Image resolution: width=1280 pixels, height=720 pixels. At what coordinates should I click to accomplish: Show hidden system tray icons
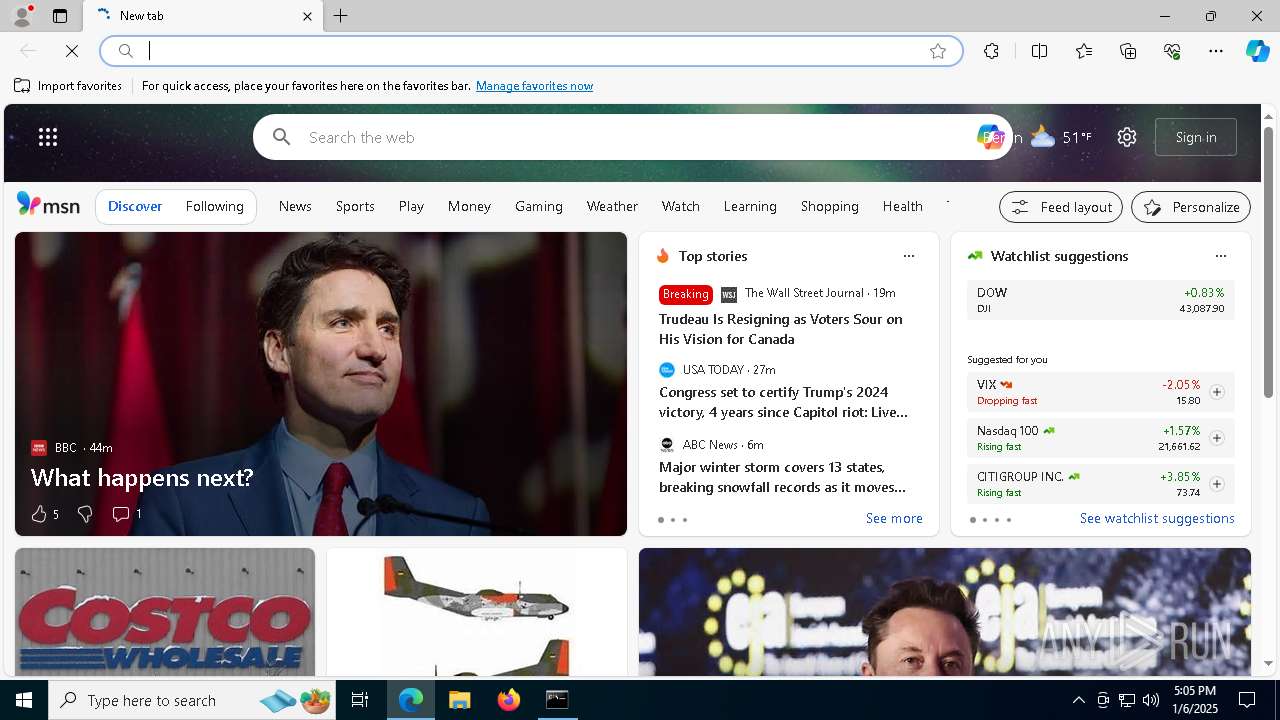click(x=1078, y=700)
